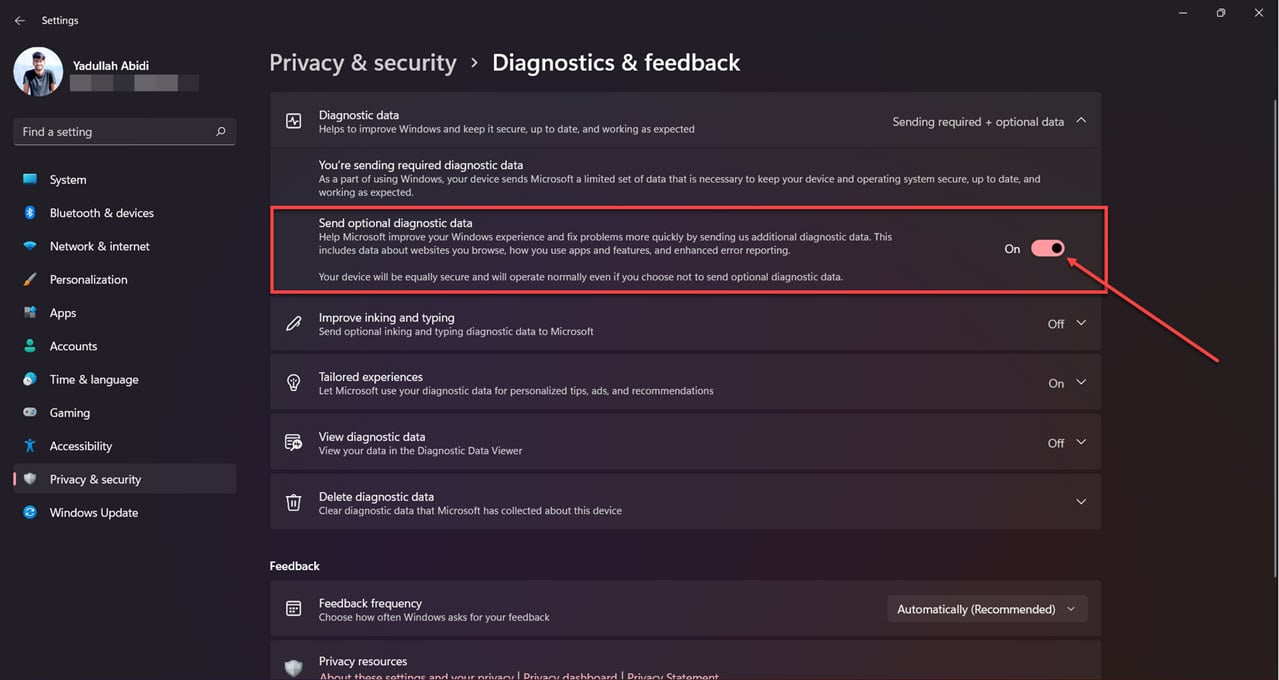
Task: Click the trash icon for Delete diagnostic data
Action: 293,501
